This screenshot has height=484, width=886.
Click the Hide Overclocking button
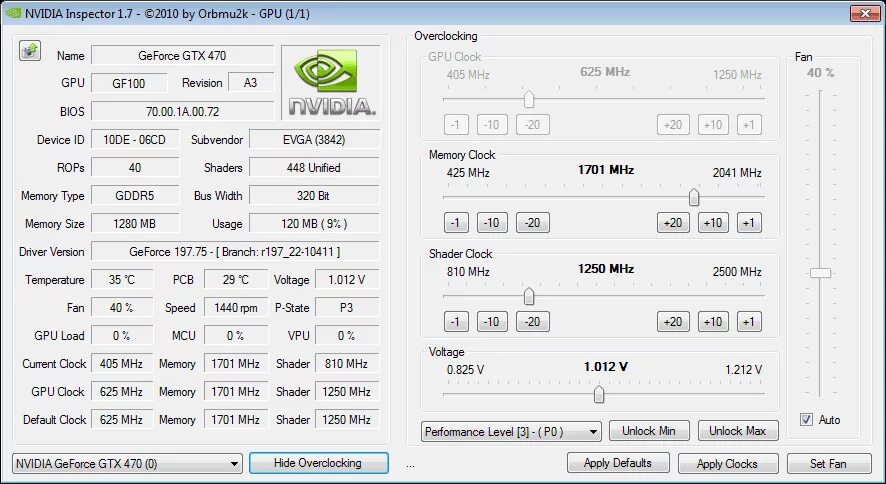(x=318, y=463)
